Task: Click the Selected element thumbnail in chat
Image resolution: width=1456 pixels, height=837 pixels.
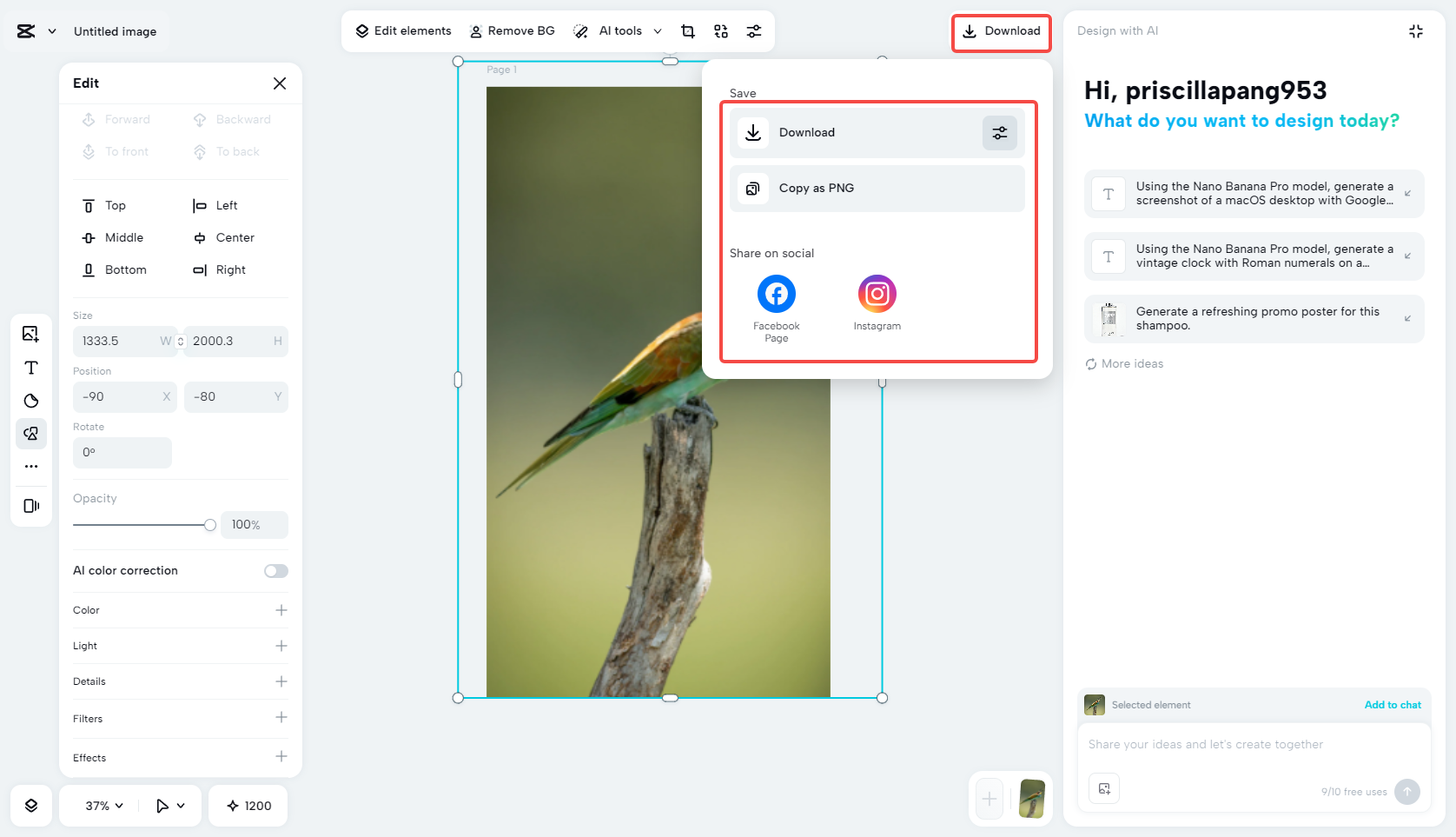Action: 1095,705
